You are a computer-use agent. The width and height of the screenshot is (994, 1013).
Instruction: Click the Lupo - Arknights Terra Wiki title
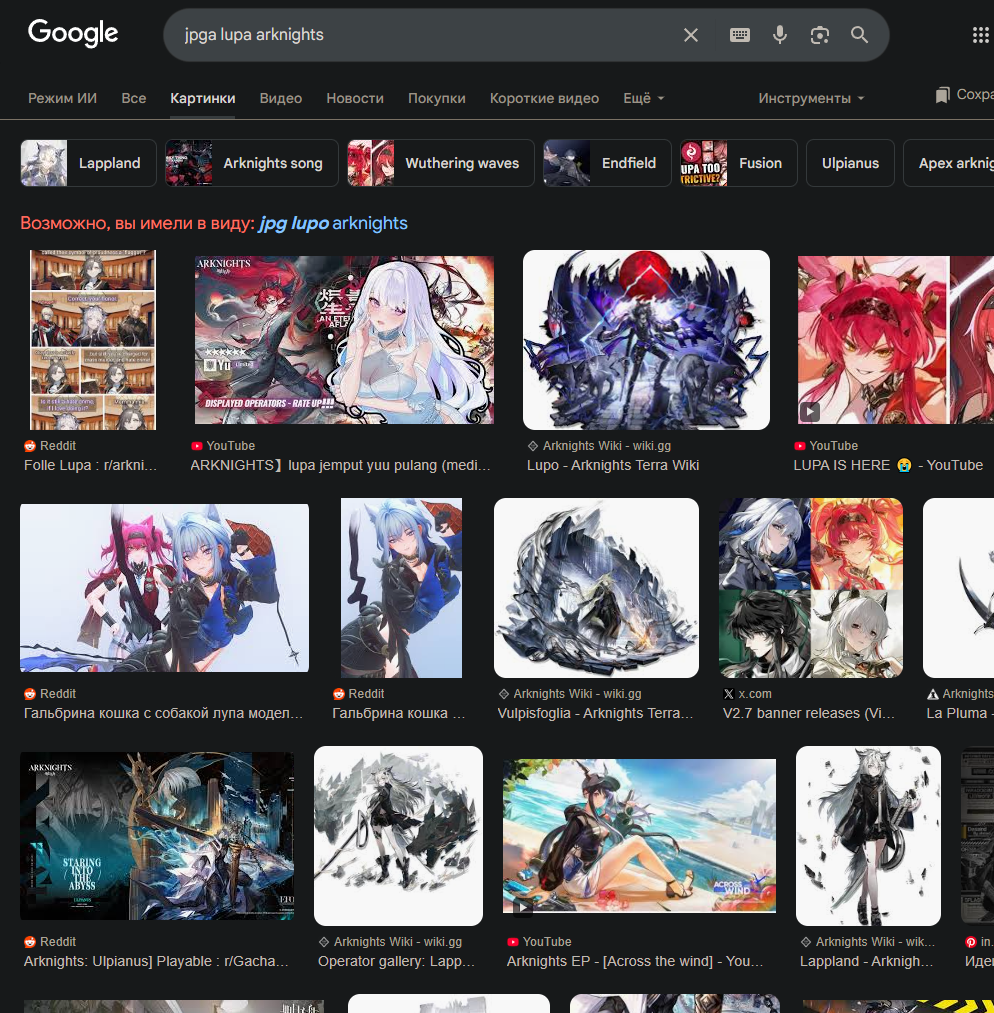tap(613, 465)
